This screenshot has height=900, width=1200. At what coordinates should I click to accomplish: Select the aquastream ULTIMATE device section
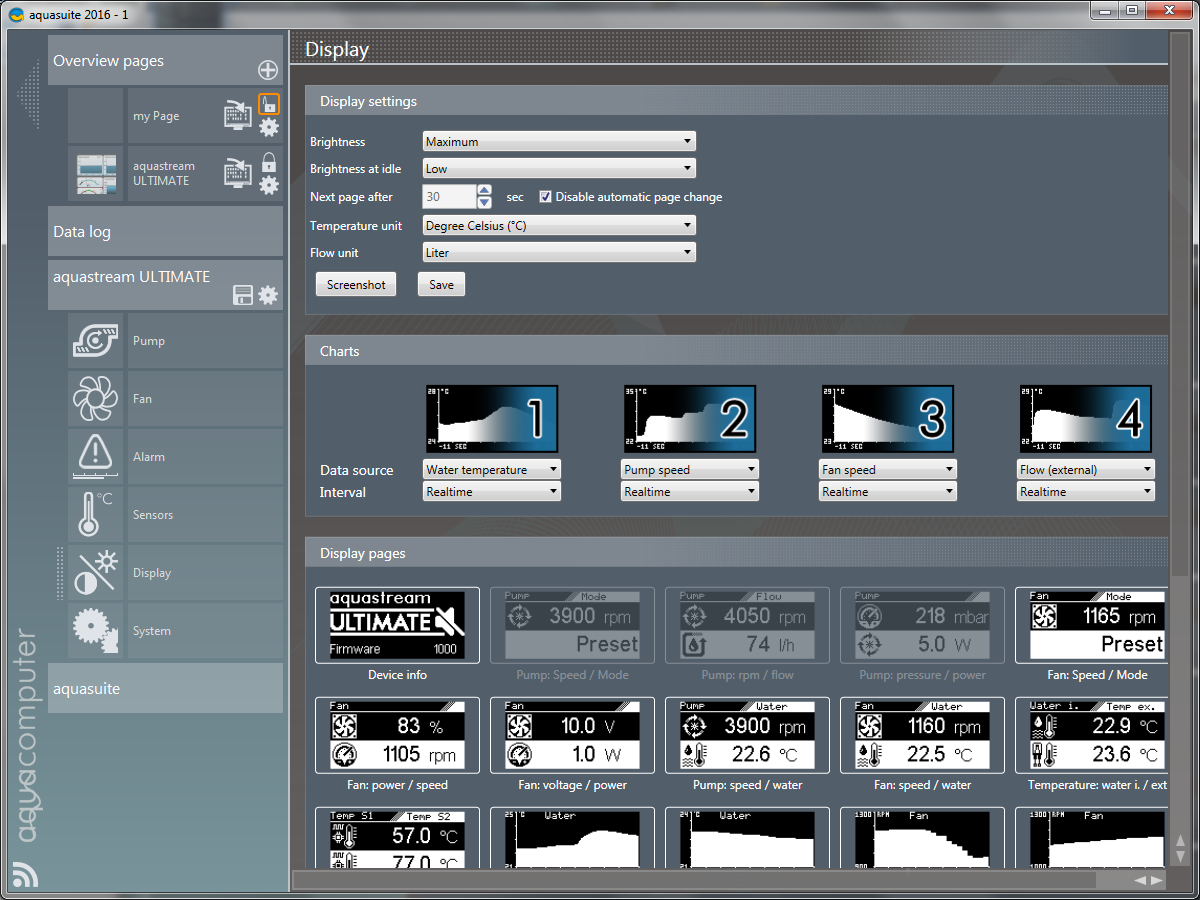[x=165, y=285]
